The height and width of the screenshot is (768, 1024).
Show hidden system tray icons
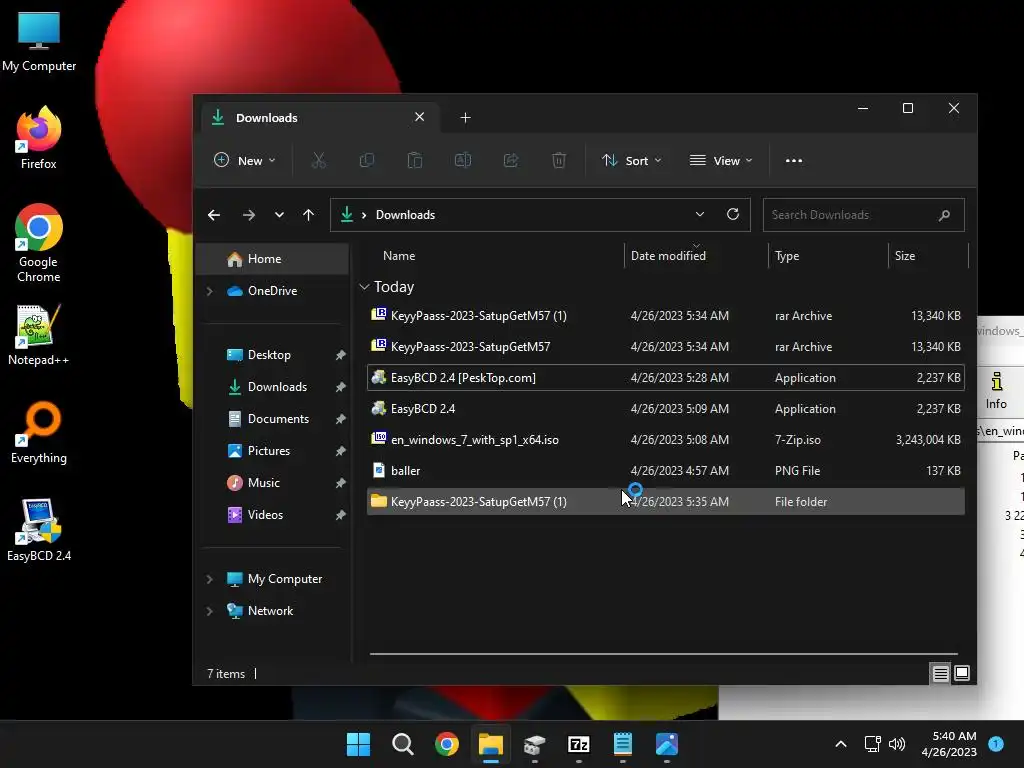840,744
